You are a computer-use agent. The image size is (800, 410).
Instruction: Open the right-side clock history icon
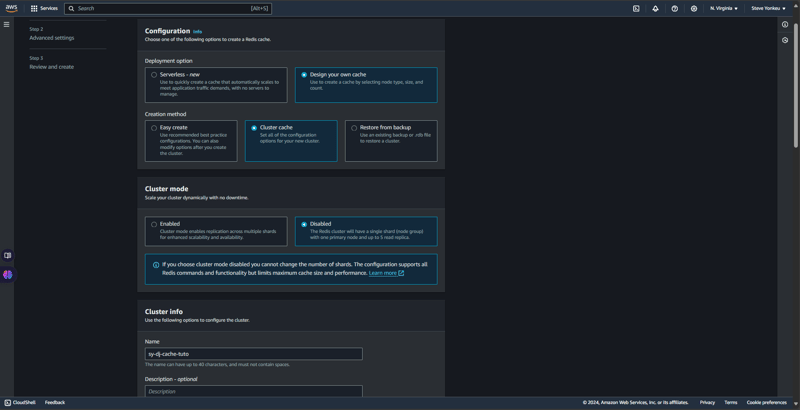[785, 40]
